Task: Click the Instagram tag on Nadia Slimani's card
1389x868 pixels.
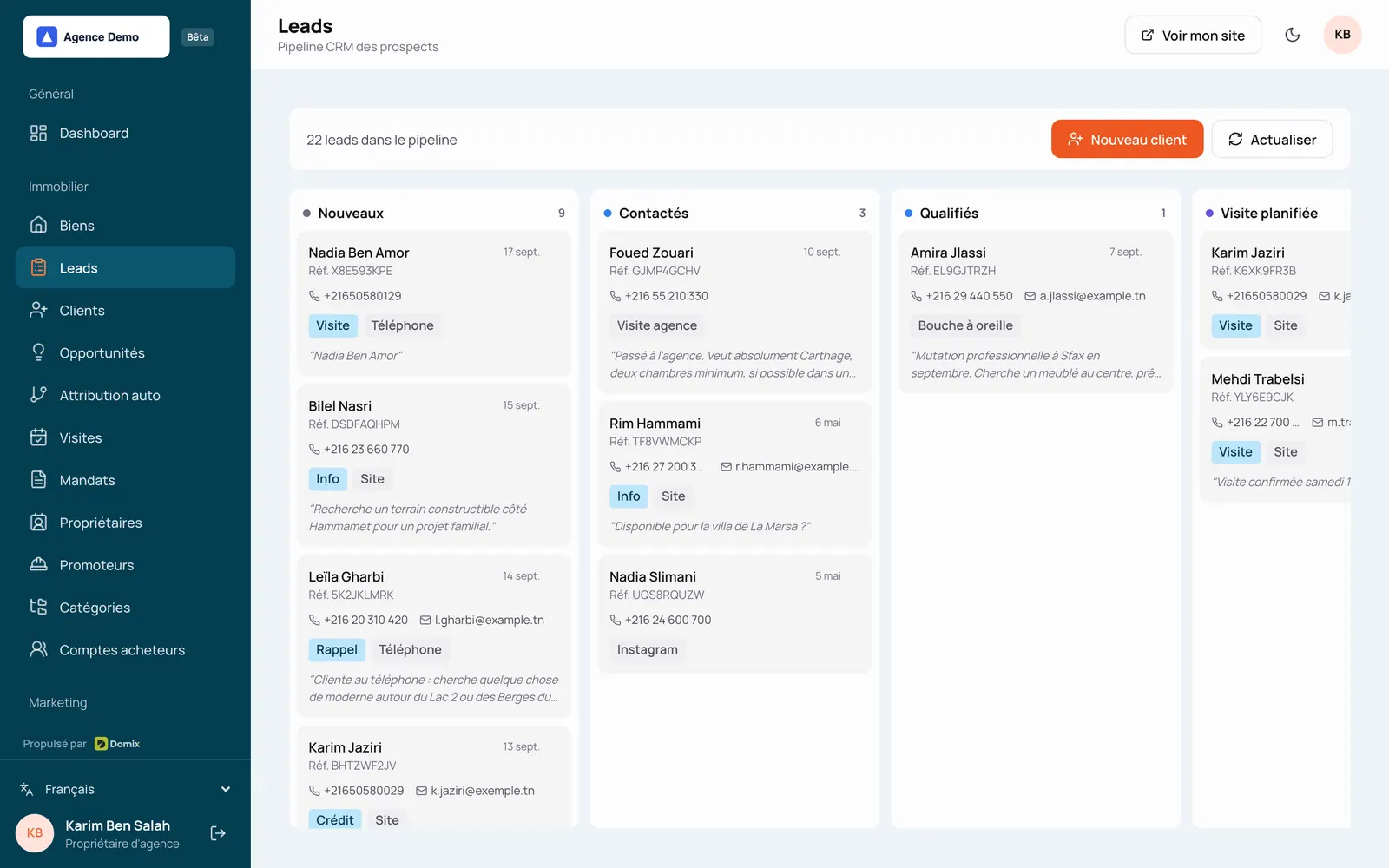Action: coord(648,649)
